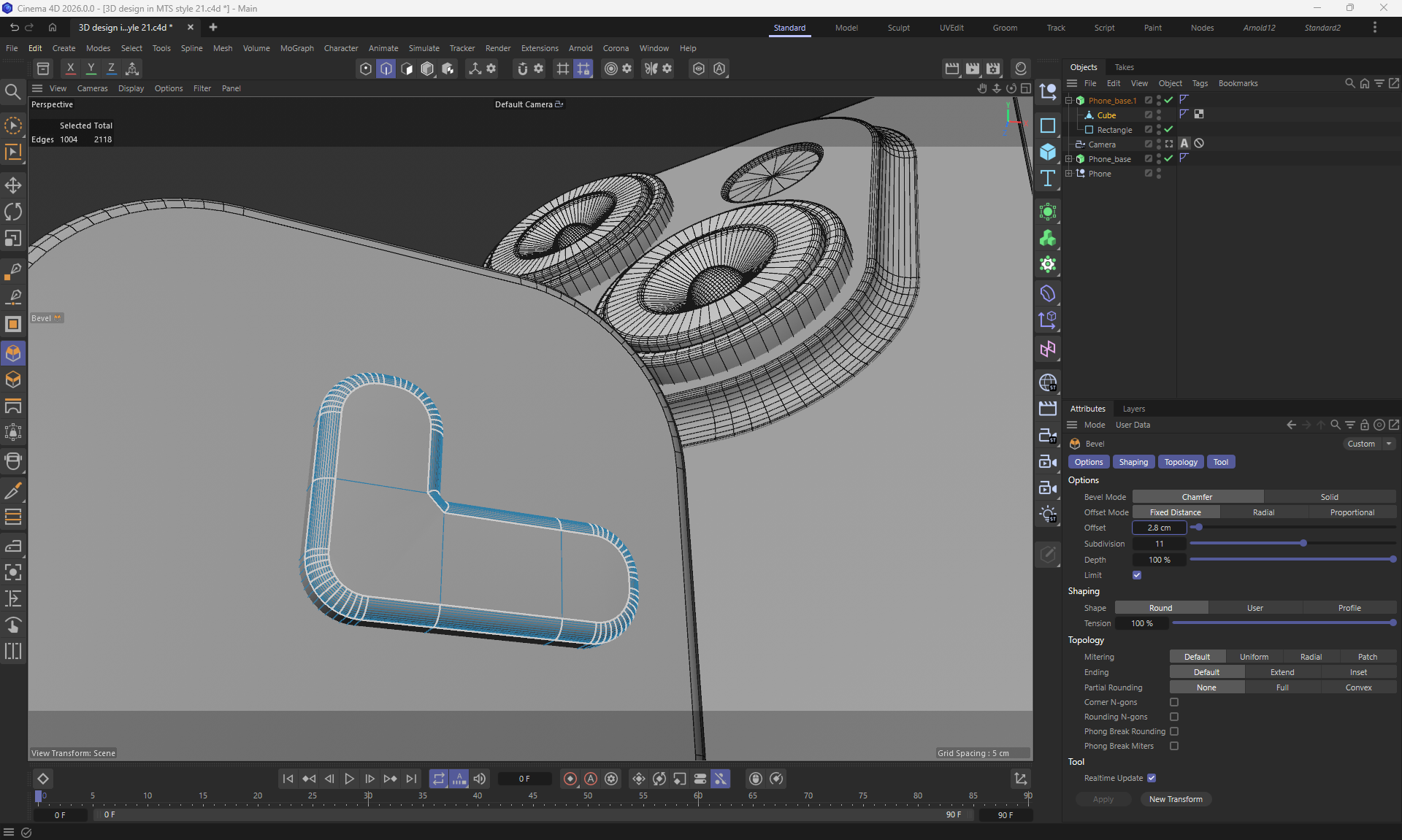The image size is (1402, 840).
Task: Click the Record Active Objects button
Action: click(x=570, y=779)
